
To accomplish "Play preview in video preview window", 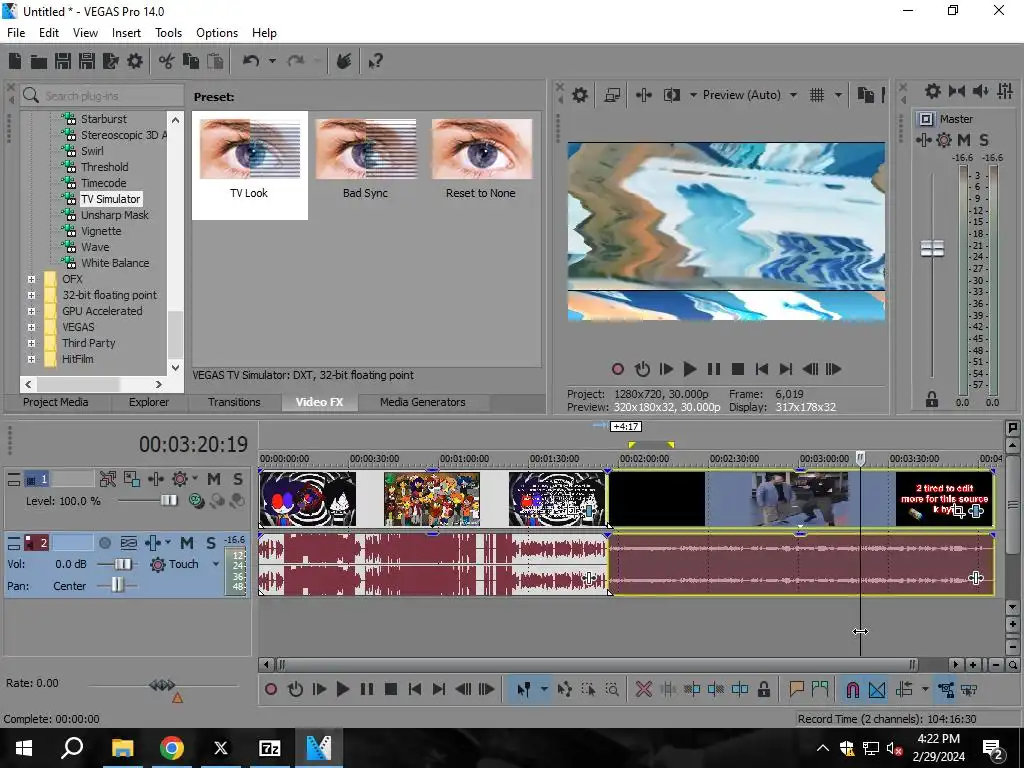I will tap(690, 369).
